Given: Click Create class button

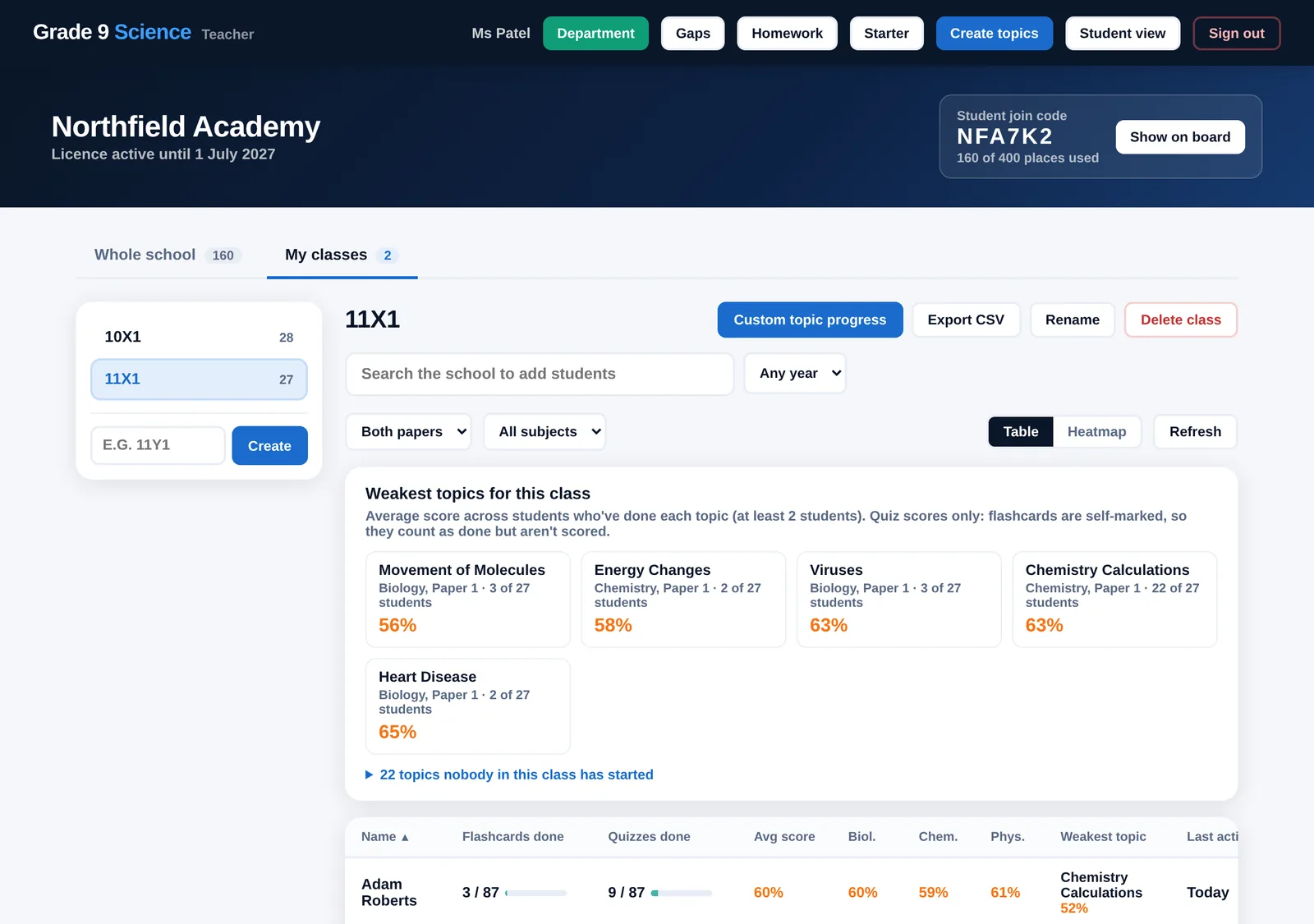Looking at the screenshot, I should 269,446.
